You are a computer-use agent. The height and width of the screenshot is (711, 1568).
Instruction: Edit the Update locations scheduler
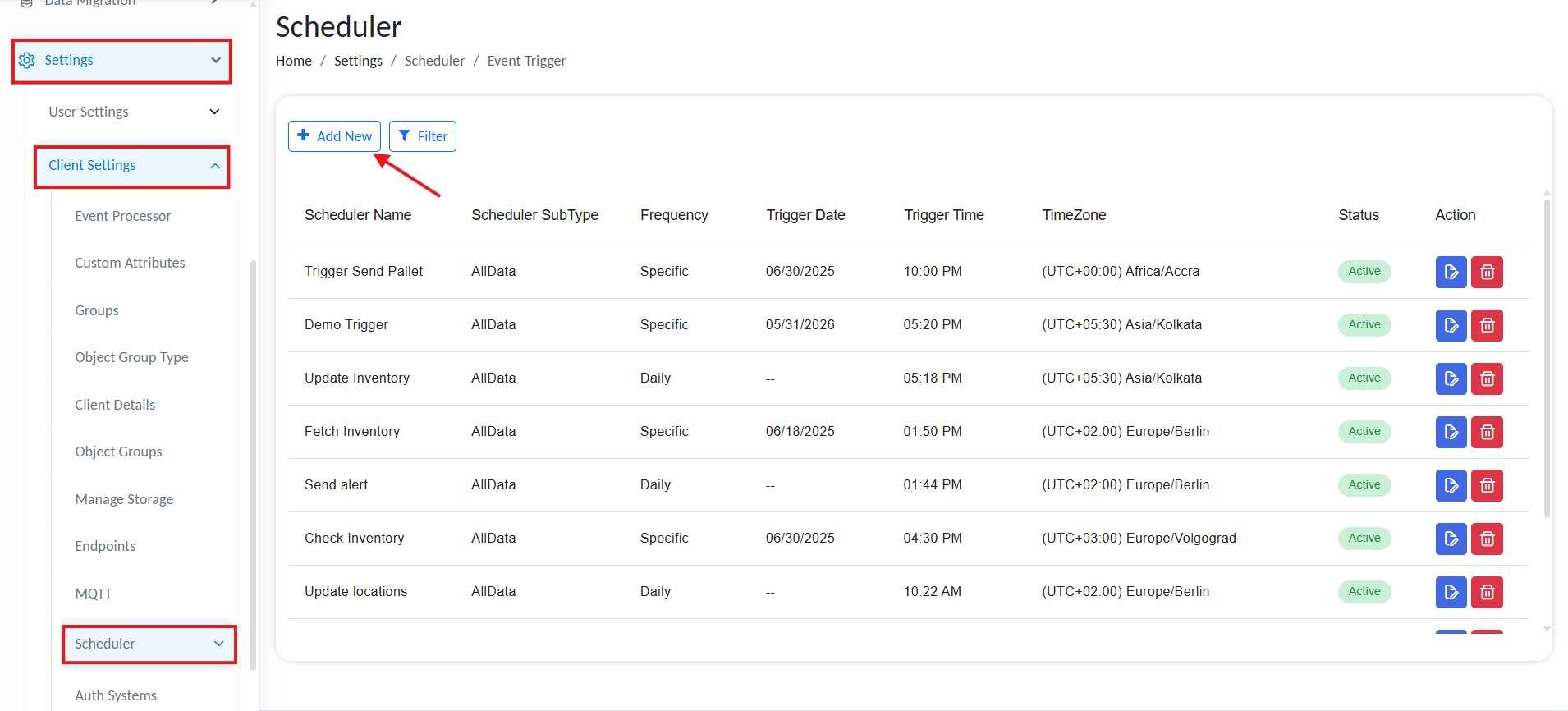coord(1451,592)
